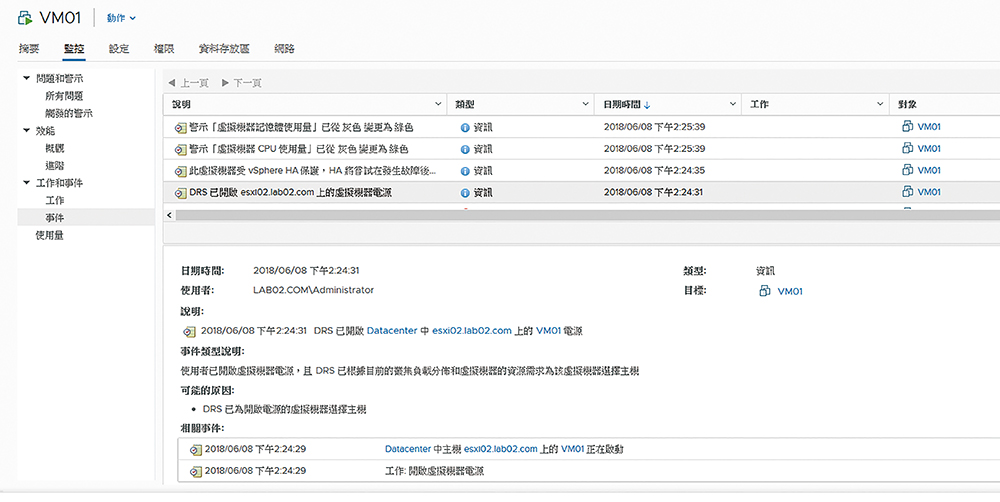Click VM icon beside 目標 VM01

click(765, 291)
